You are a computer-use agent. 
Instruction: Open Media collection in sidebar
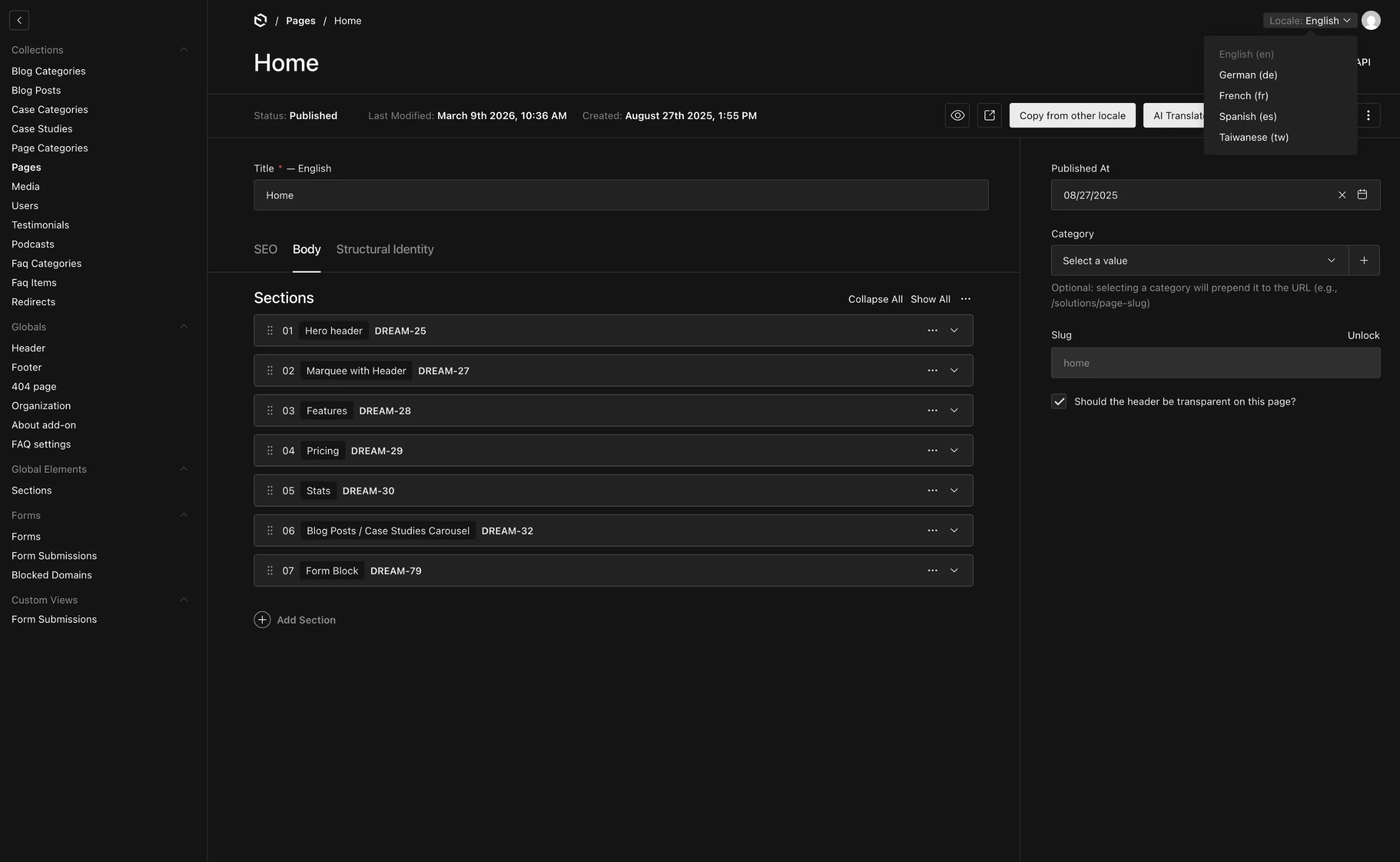pos(26,187)
